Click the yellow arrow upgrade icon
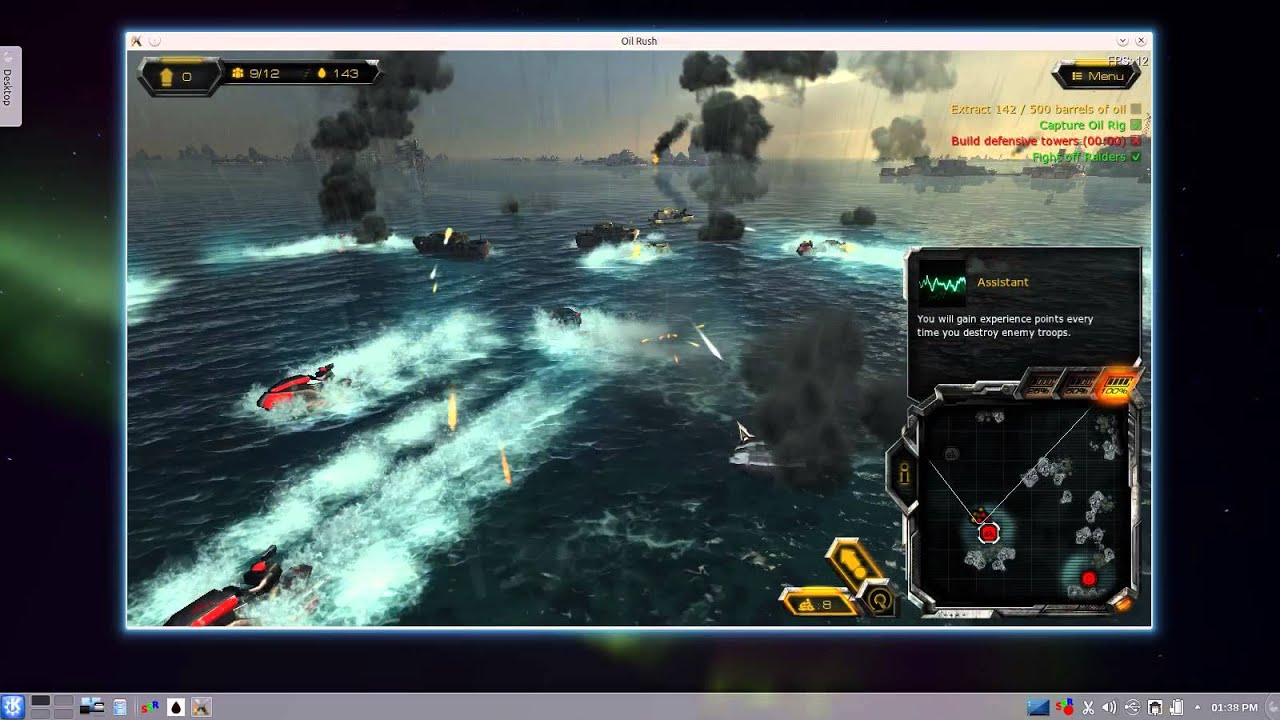The width and height of the screenshot is (1280, 720). [854, 562]
